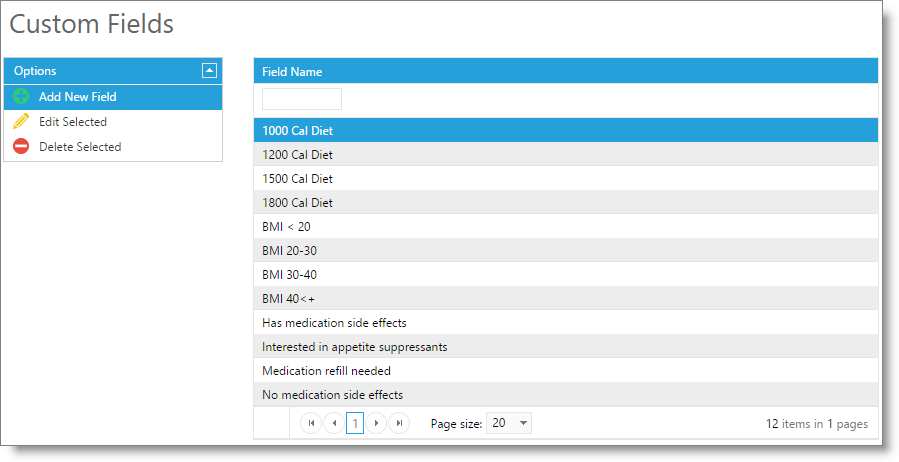
Task: Click the green plus Add New Field icon
Action: [21, 96]
